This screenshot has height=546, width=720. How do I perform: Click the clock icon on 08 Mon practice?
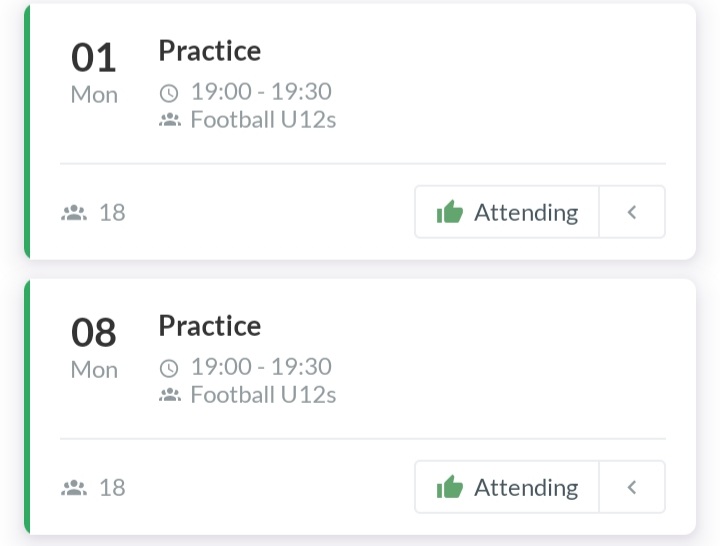point(169,368)
